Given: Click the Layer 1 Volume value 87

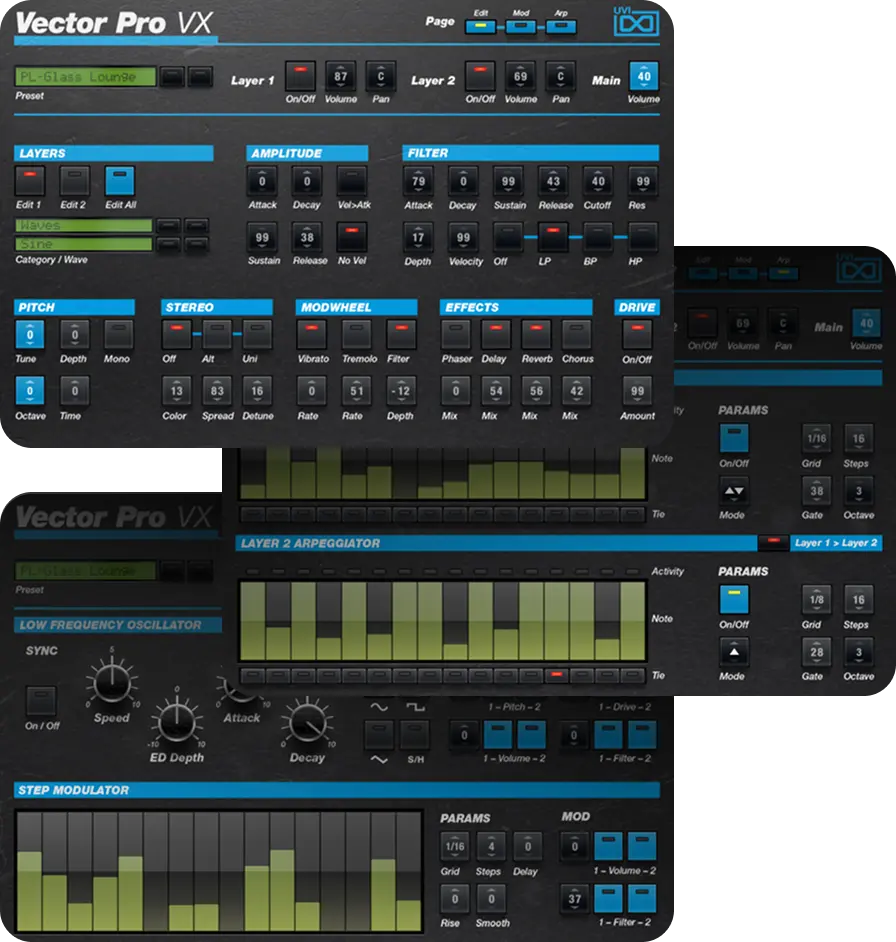Looking at the screenshot, I should pyautogui.click(x=341, y=76).
